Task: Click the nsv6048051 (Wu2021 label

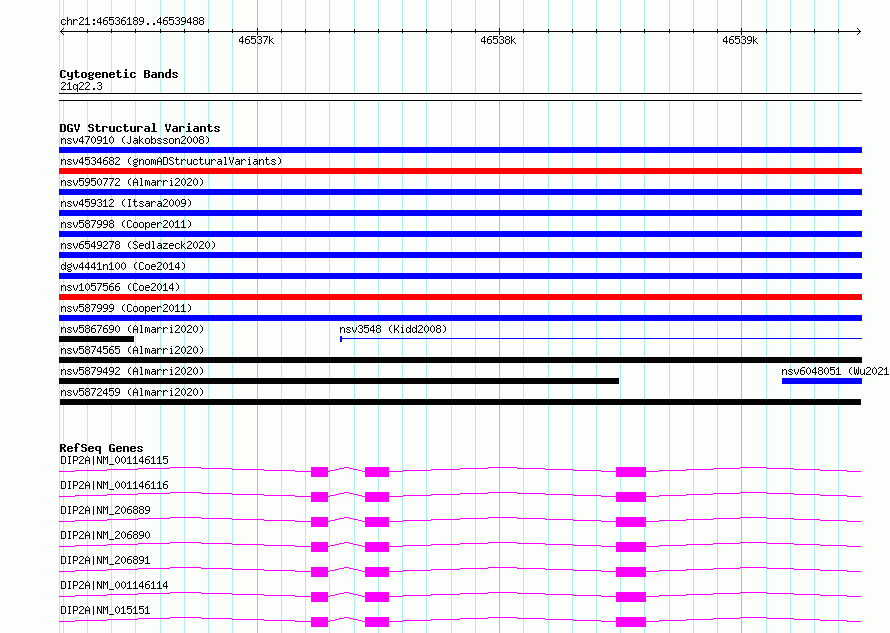Action: point(835,371)
